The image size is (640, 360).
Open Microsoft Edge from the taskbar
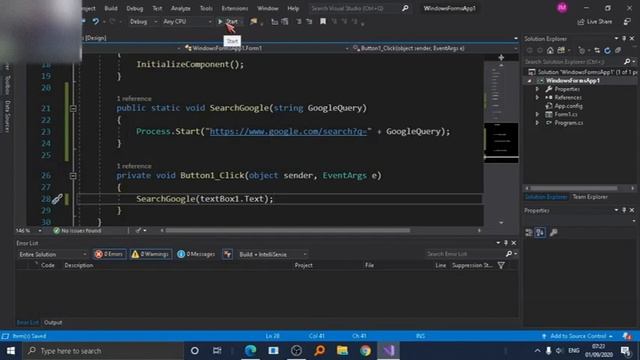[x=250, y=351]
